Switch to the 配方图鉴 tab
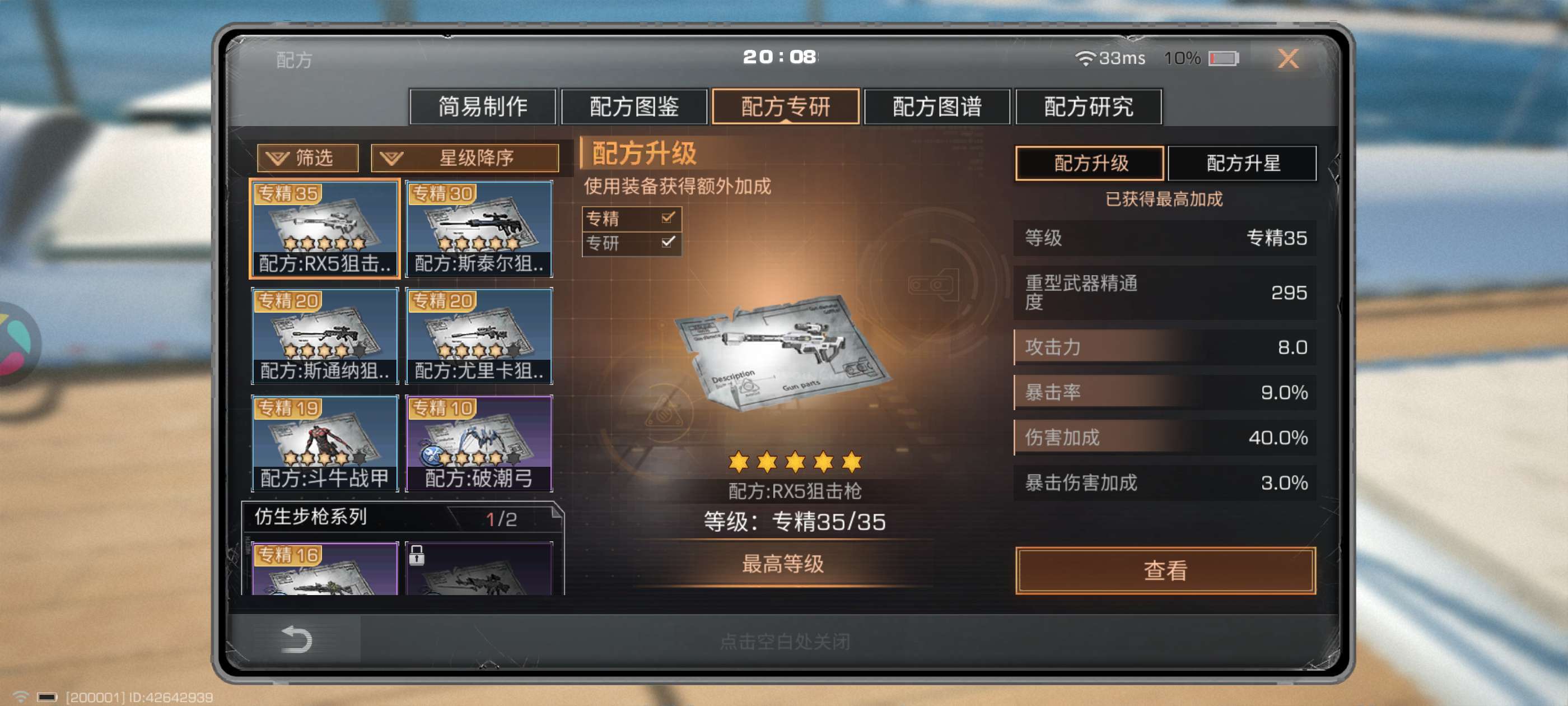Image resolution: width=1568 pixels, height=706 pixels. click(634, 106)
